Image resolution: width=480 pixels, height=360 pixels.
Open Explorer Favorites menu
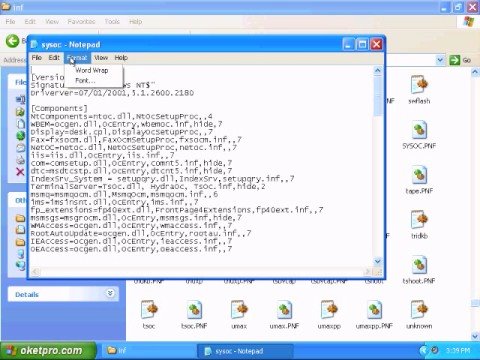coord(81,22)
